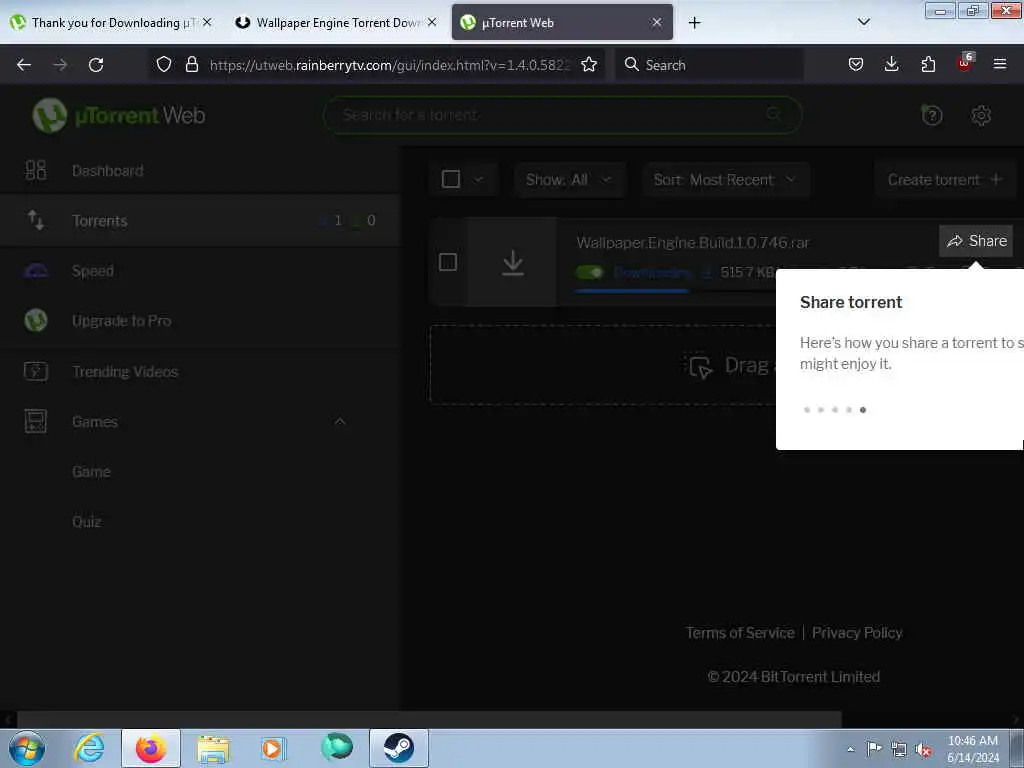Close the µTorrent Web browser tab
This screenshot has width=1024, height=768.
[x=657, y=23]
